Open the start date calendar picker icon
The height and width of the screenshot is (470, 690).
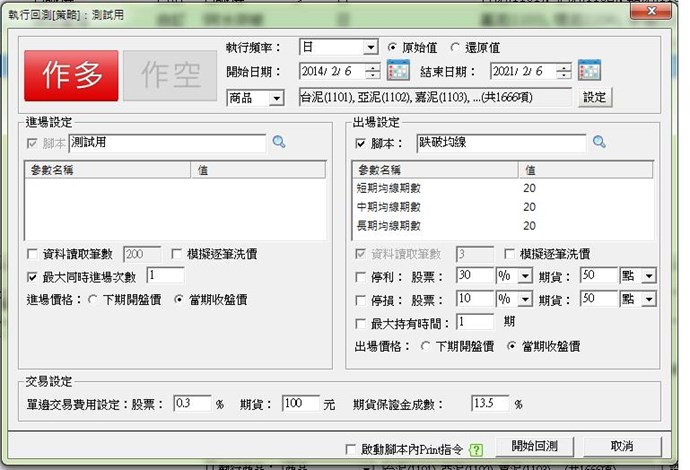[399, 71]
